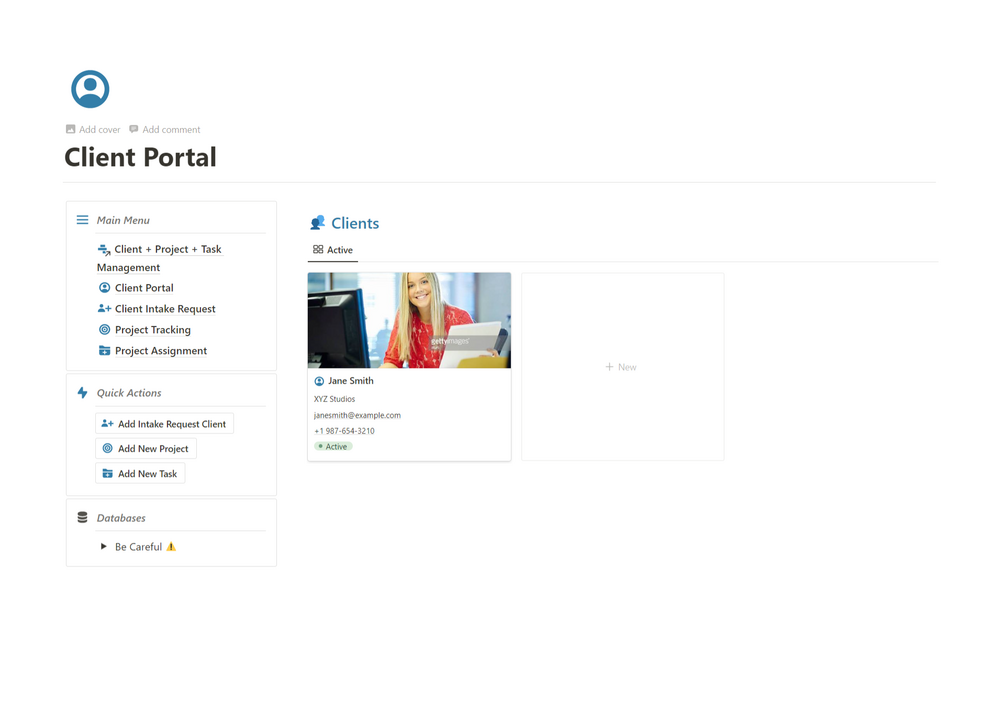Click the Add comment speech bubble icon

point(134,129)
